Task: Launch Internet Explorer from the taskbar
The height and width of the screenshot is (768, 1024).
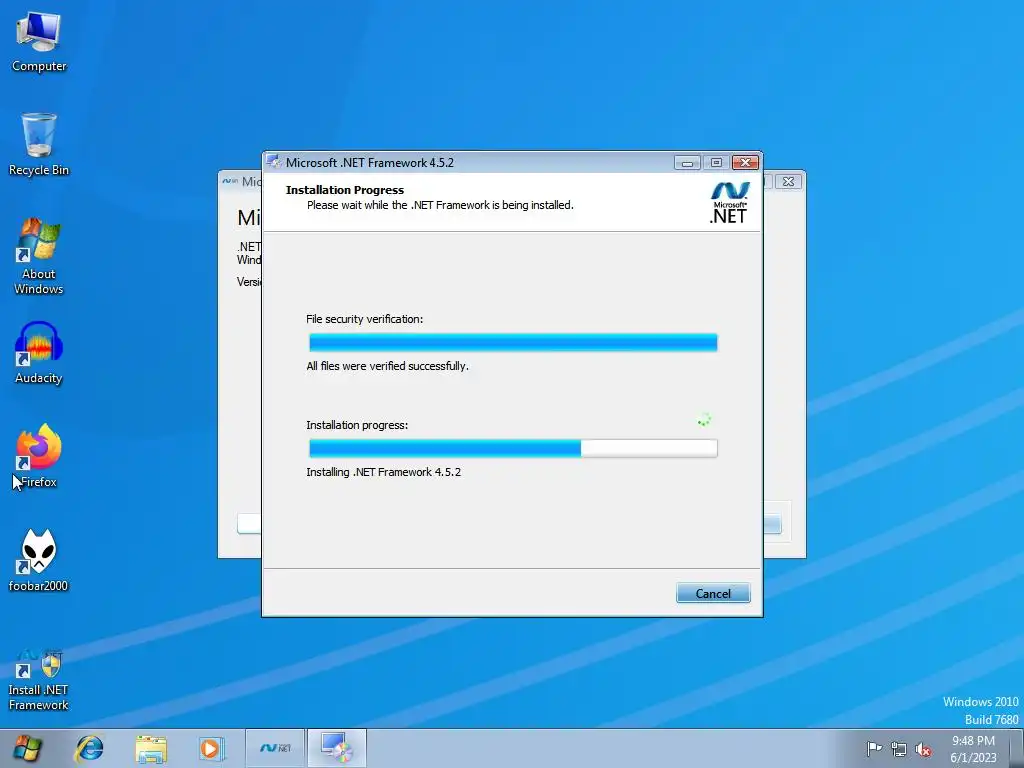Action: (x=89, y=748)
